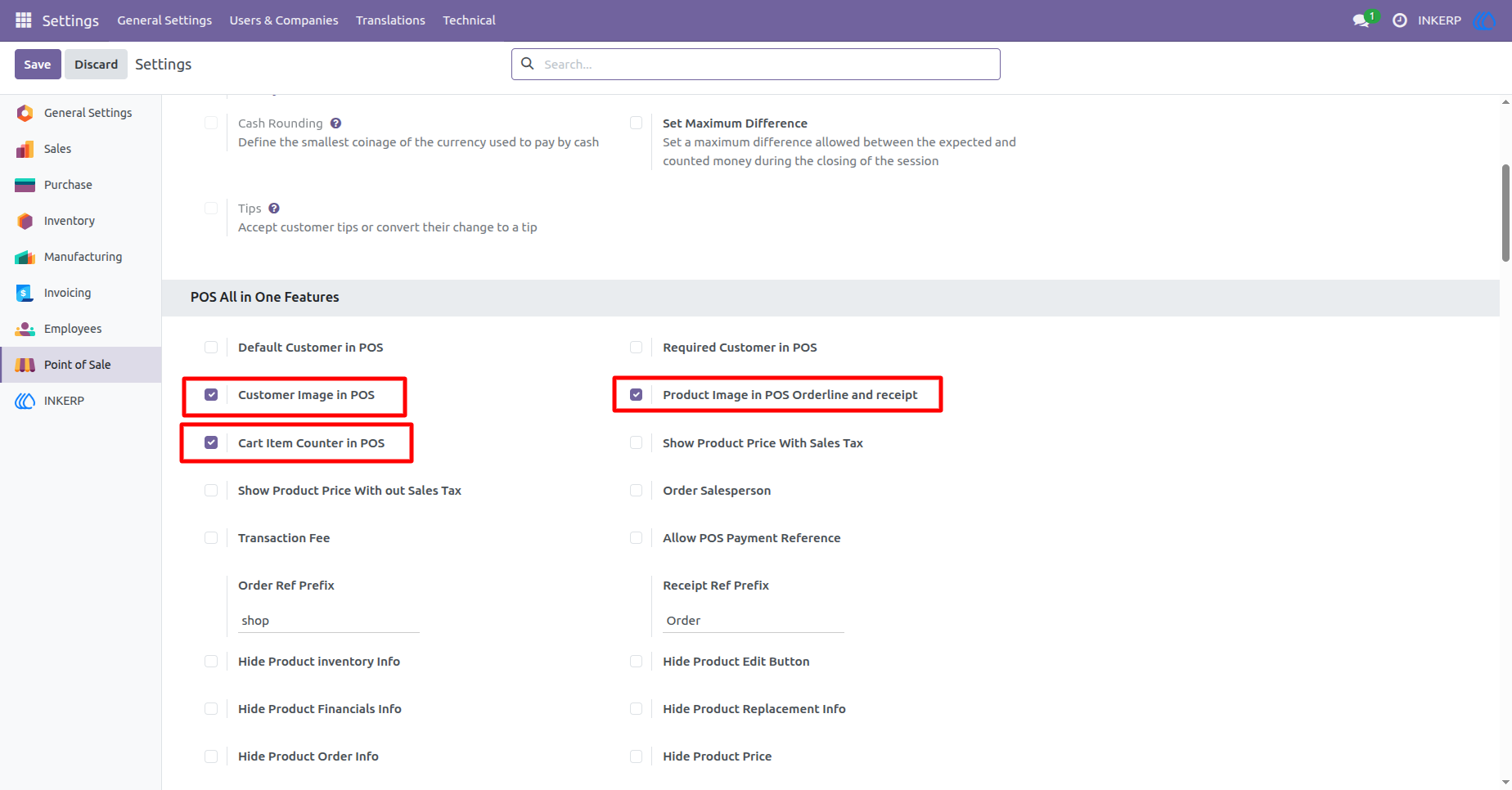1512x790 pixels.
Task: Click the Manufacturing module icon
Action: point(25,257)
